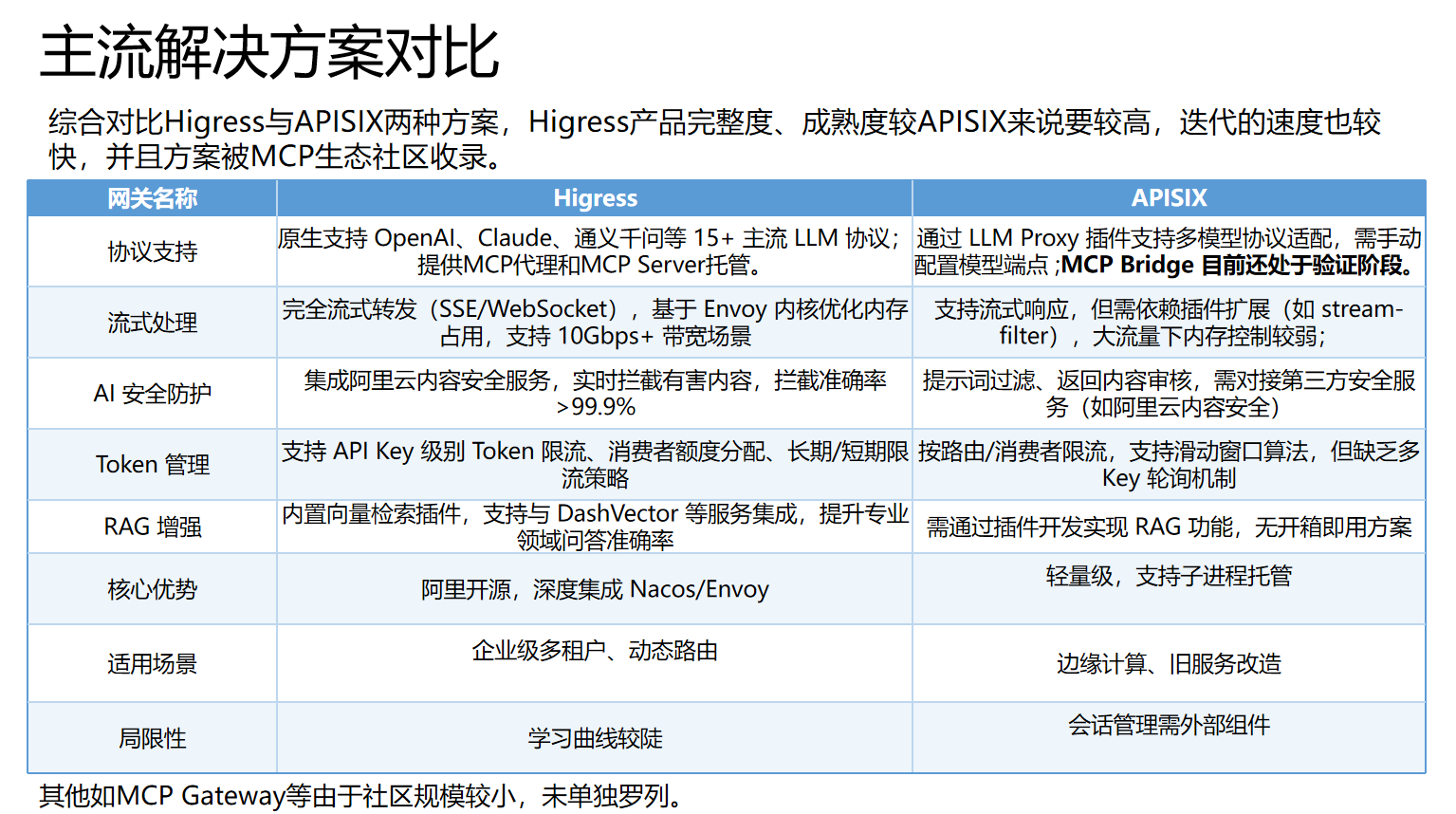The image size is (1456, 814).
Task: Click the APISIX column header
Action: (1169, 198)
